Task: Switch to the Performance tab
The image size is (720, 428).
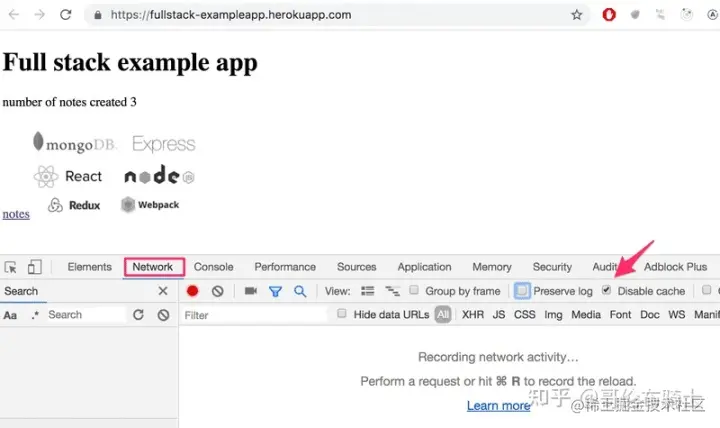Action: click(x=285, y=267)
